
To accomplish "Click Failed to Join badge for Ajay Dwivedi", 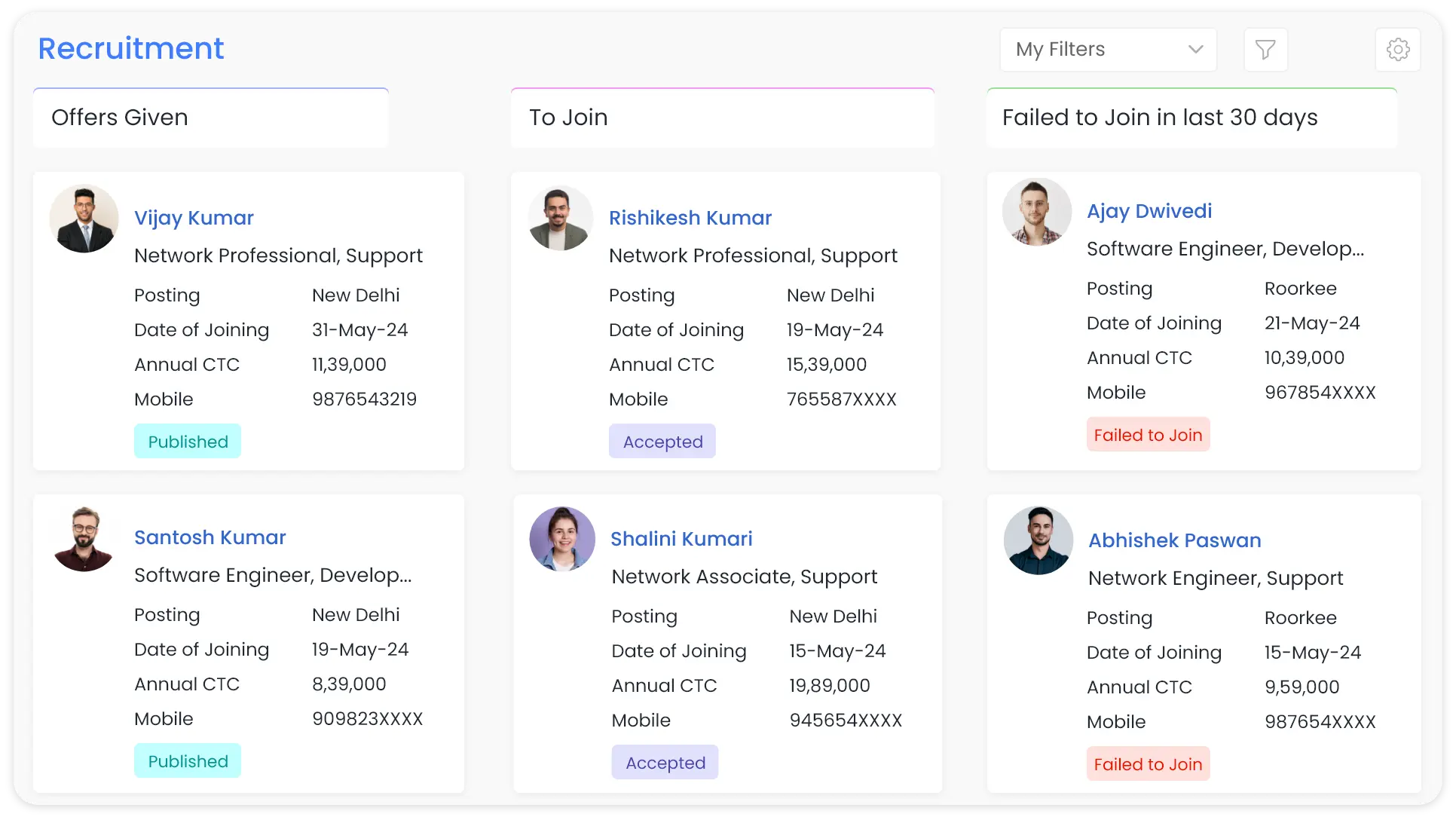I will 1148,435.
